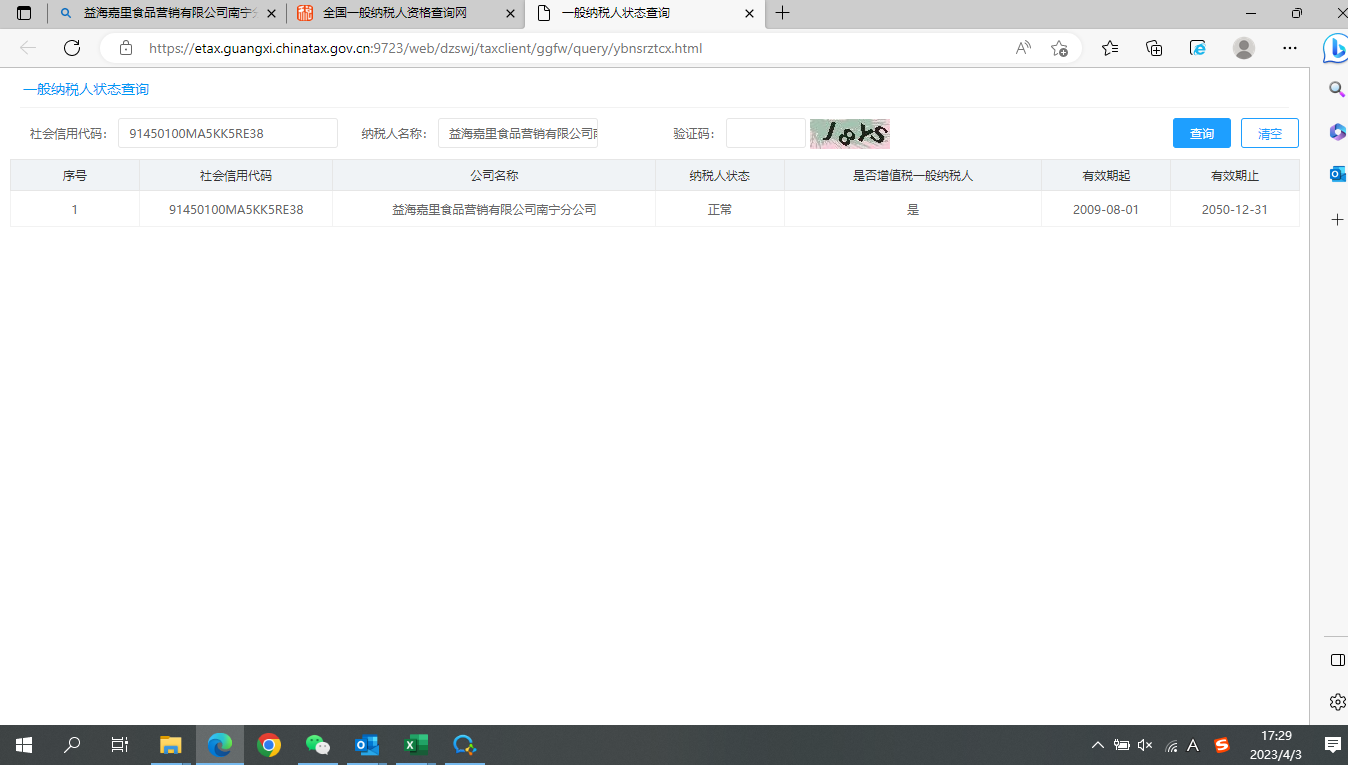Open the Favorites list icon

coord(1110,48)
